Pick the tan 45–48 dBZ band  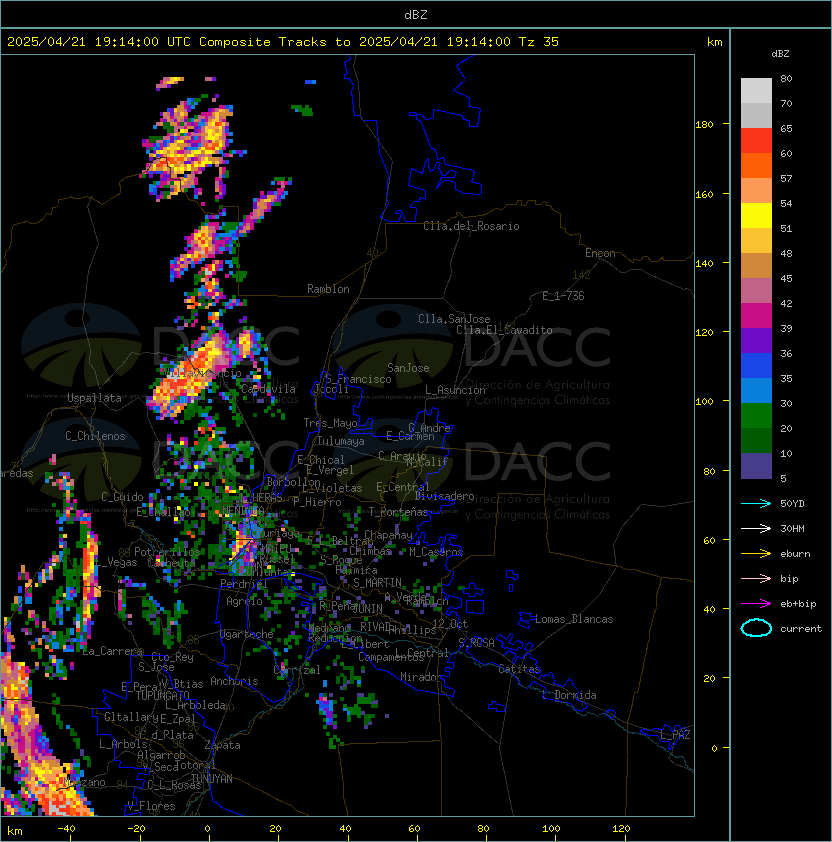pos(756,265)
